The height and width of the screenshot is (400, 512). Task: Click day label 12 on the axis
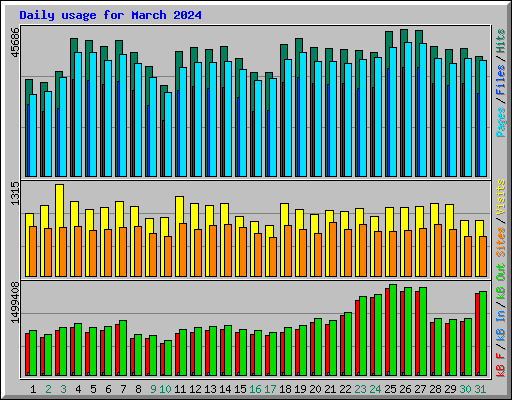[x=195, y=389]
